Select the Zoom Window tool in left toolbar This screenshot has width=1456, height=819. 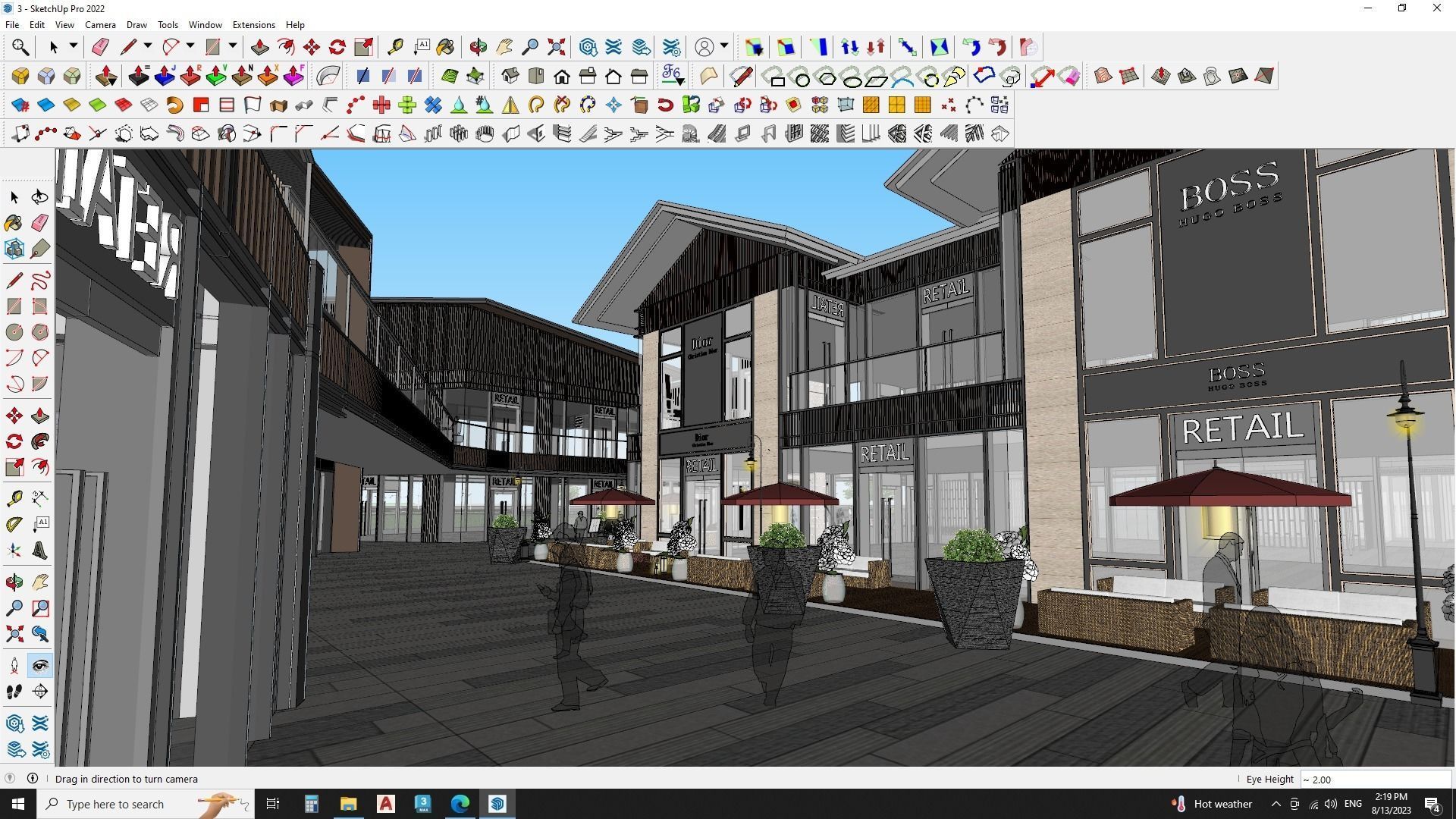pyautogui.click(x=39, y=608)
